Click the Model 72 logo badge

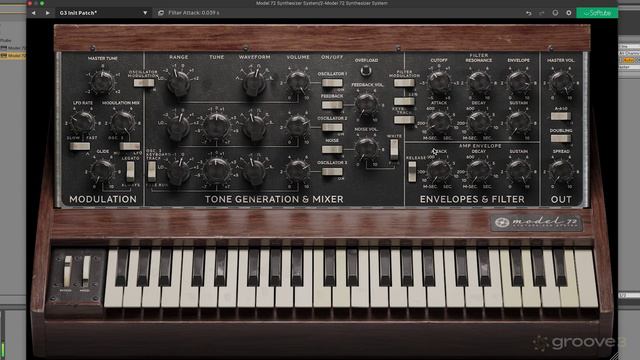[536, 223]
